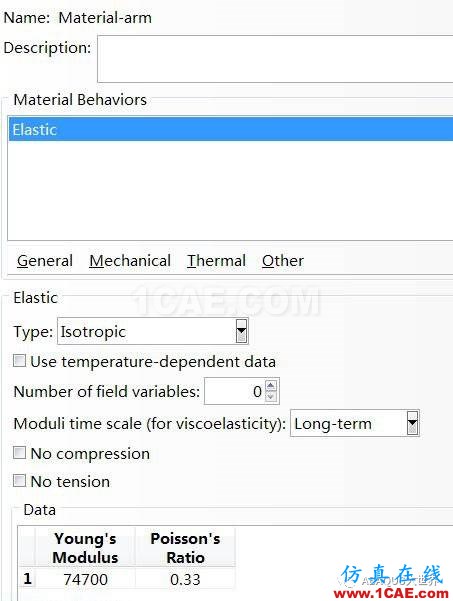Viewport: 453px width, 601px height.
Task: Increase field variables with up arrow
Action: [271, 385]
